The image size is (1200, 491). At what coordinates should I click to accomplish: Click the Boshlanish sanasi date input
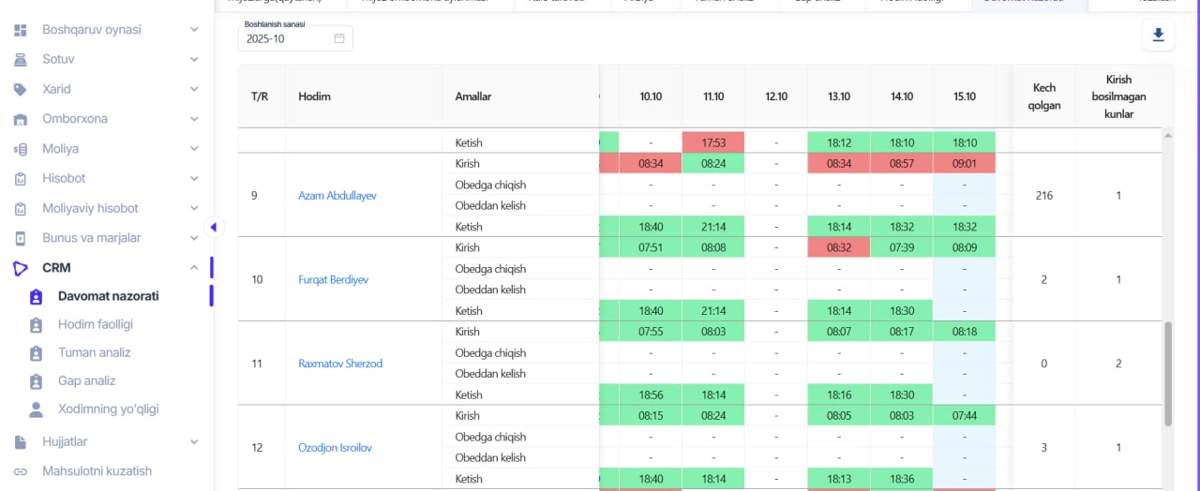point(285,39)
